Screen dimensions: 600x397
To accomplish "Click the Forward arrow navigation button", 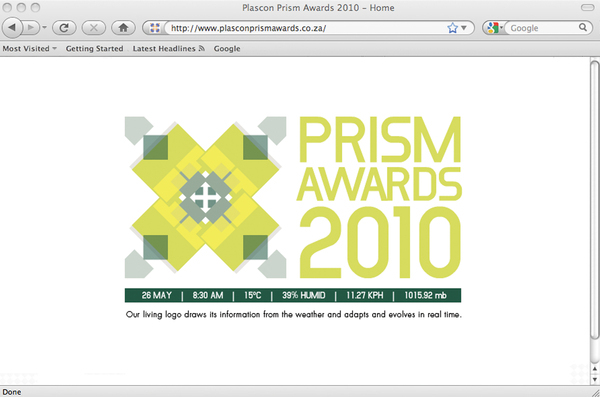I will coord(31,28).
